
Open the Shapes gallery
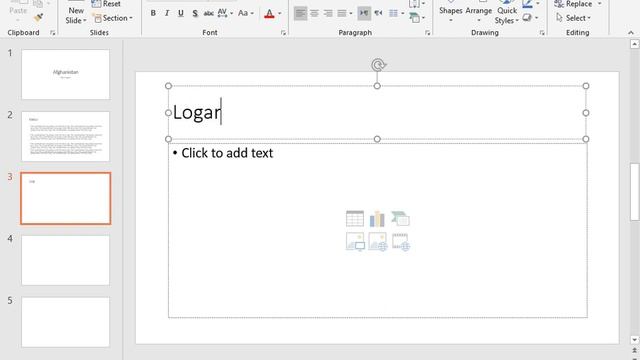451,12
